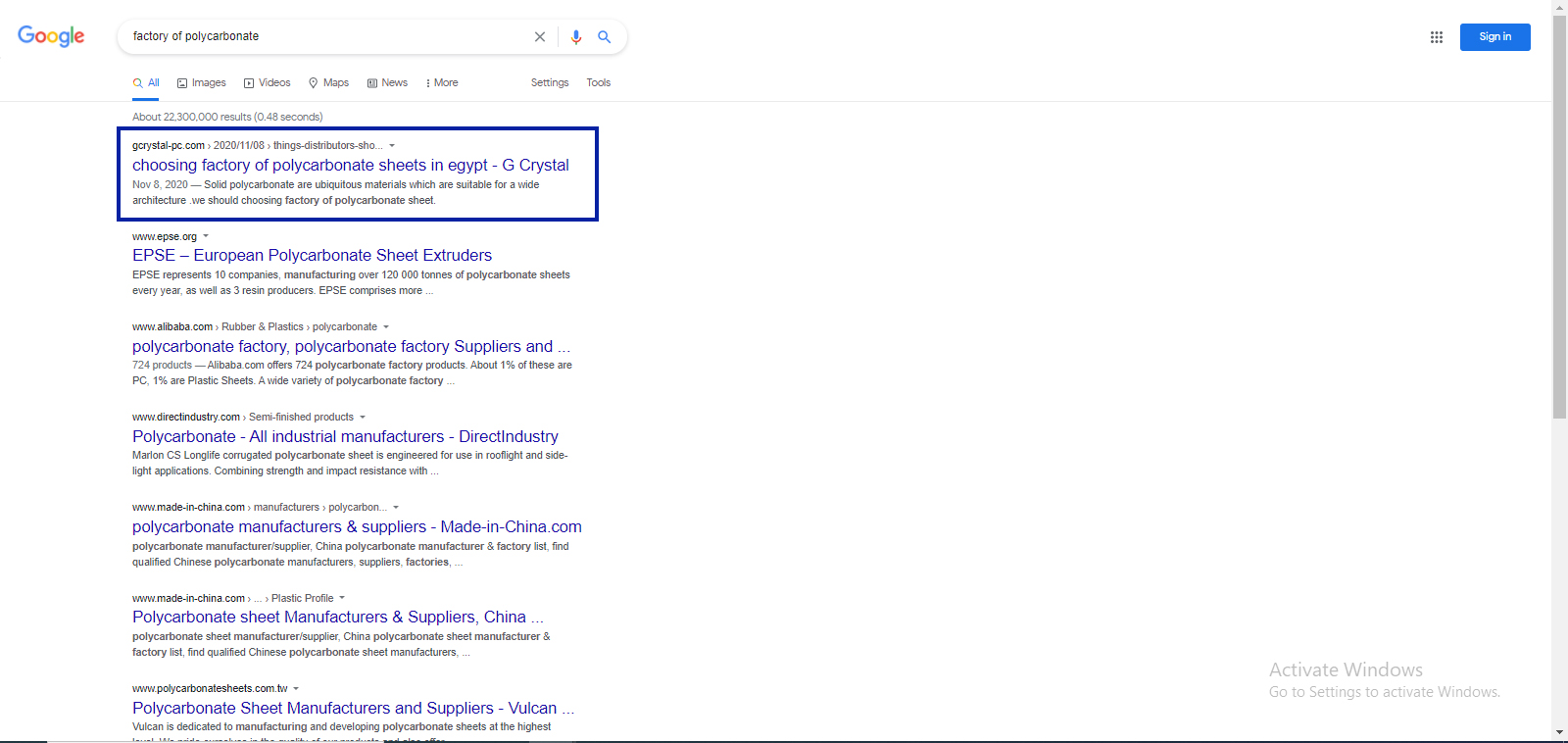
Task: Expand dropdown arrow next to directindustry.com breadcrumb
Action: (x=363, y=418)
